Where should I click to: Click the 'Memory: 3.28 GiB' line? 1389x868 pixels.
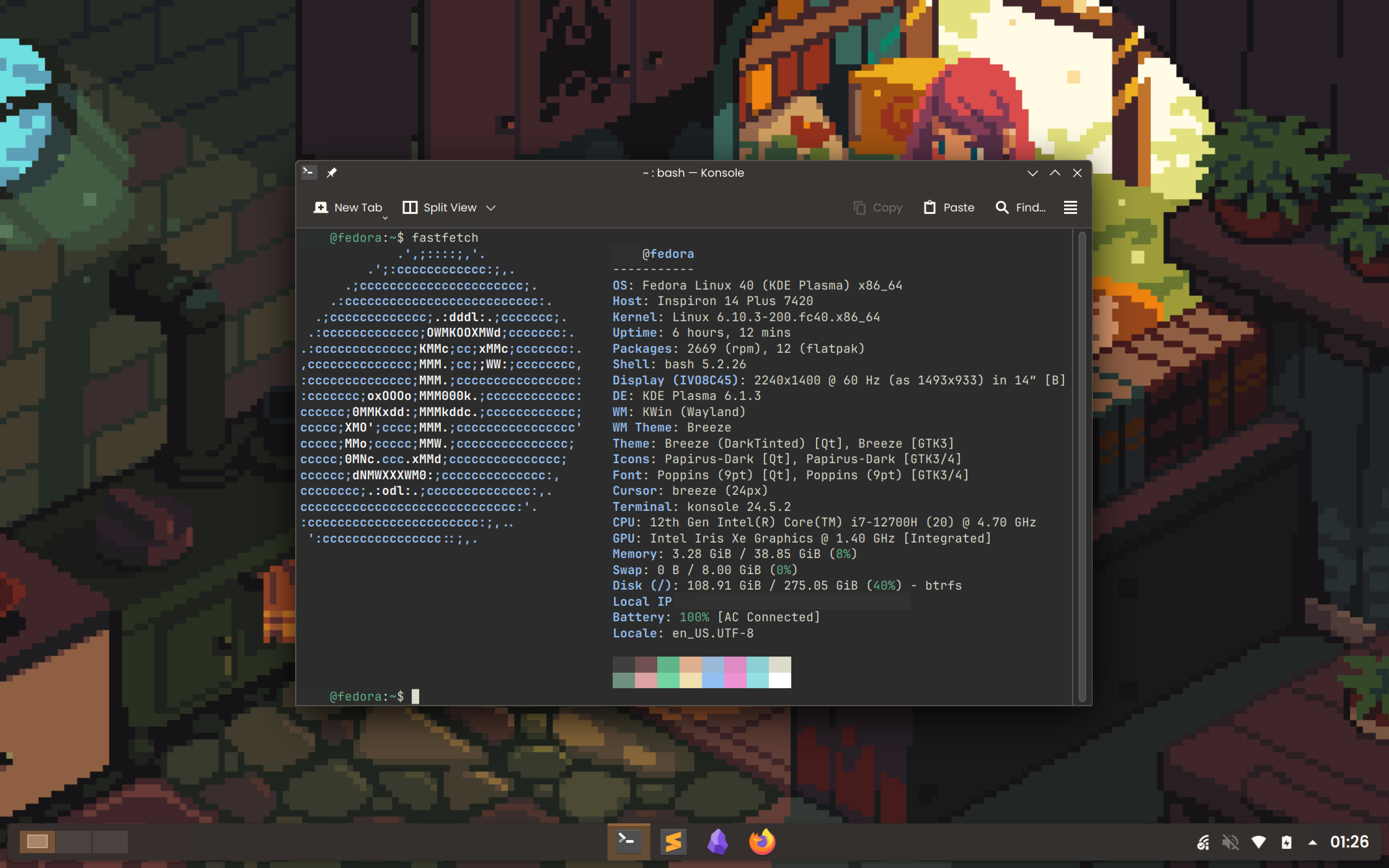(735, 553)
